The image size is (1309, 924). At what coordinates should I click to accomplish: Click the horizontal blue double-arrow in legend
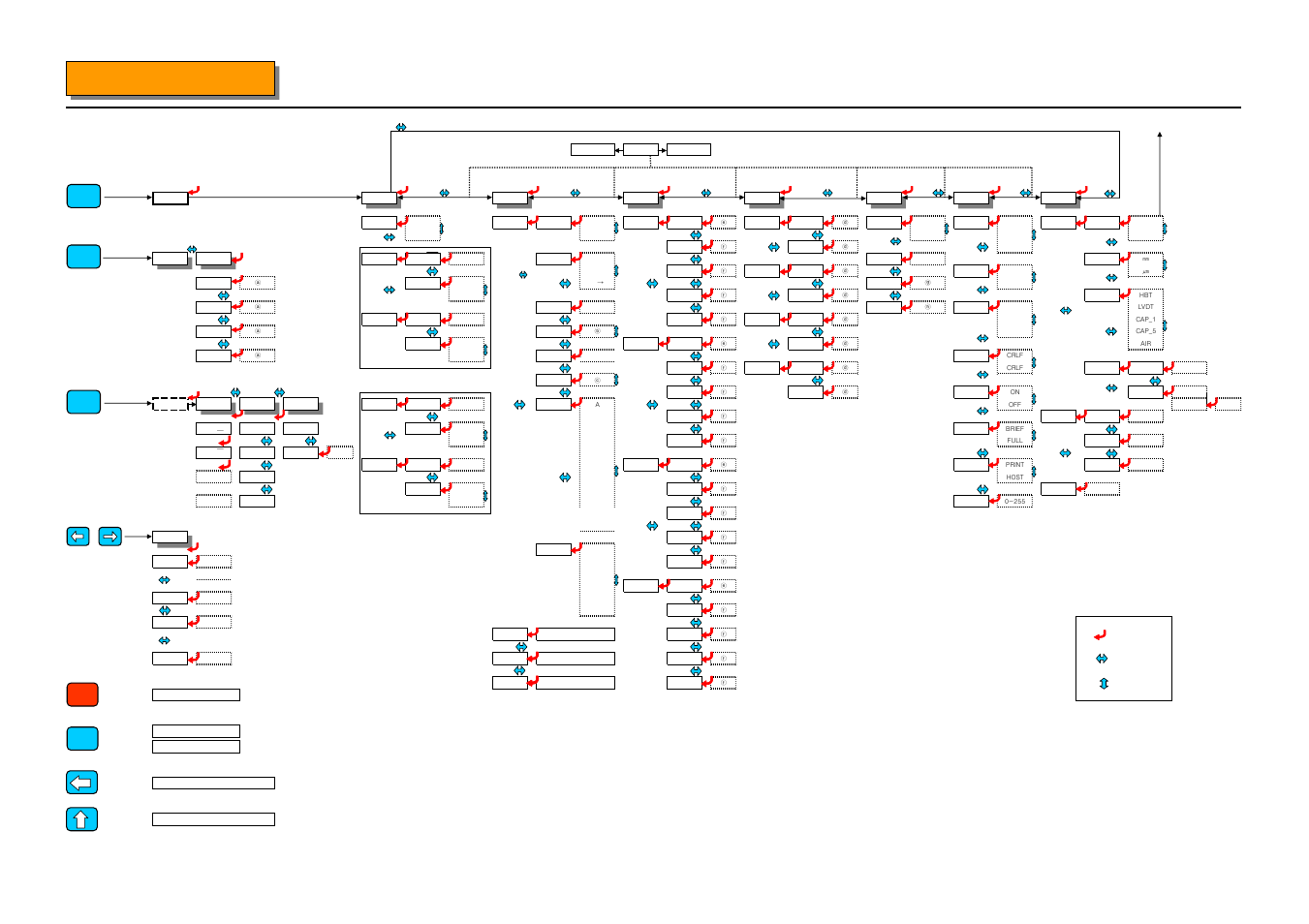pos(1102,659)
